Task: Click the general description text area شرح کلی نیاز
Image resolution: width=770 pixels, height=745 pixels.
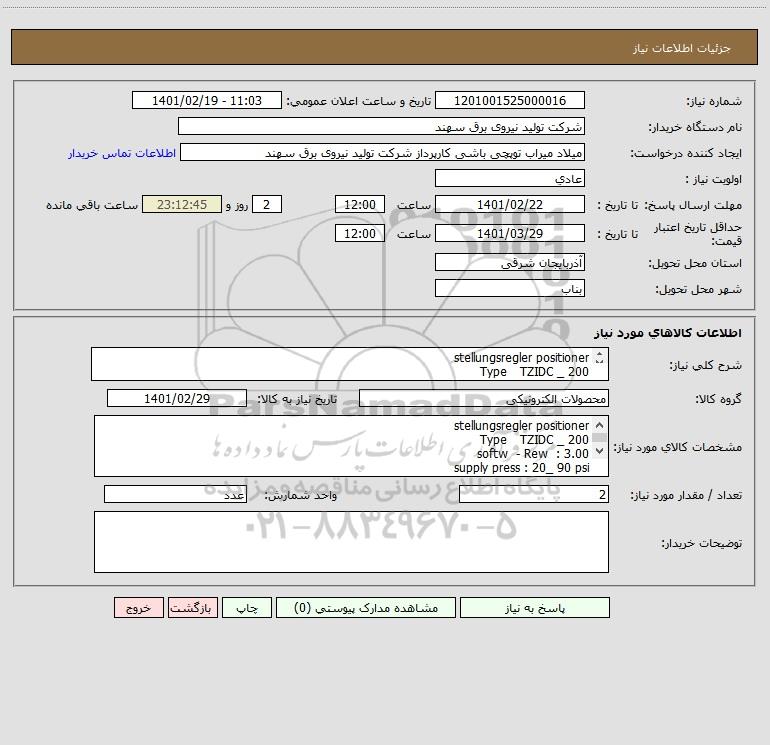Action: (350, 364)
